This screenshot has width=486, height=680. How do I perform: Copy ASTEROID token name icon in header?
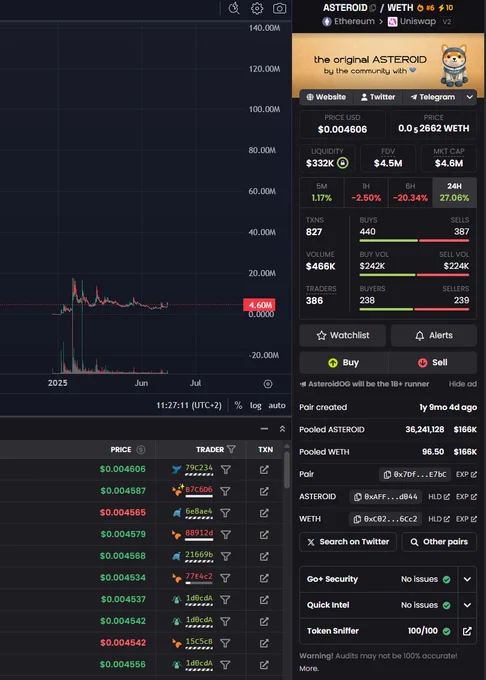pos(372,8)
